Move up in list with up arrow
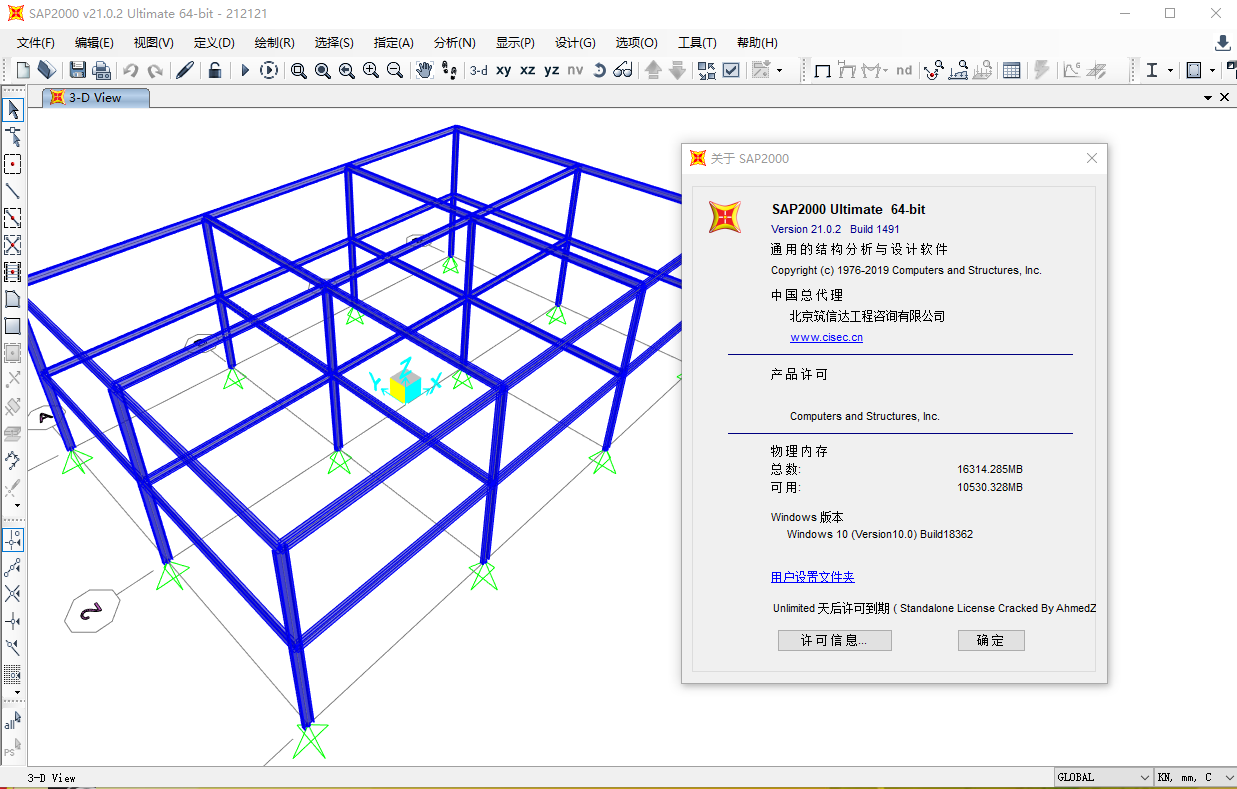This screenshot has height=789, width=1237. pyautogui.click(x=653, y=70)
